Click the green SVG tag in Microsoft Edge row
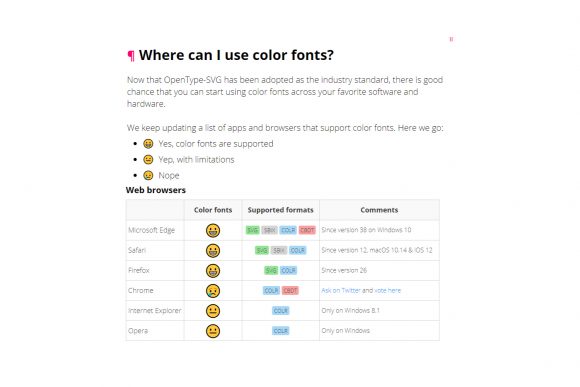The height and width of the screenshot is (387, 580). pyautogui.click(x=252, y=230)
